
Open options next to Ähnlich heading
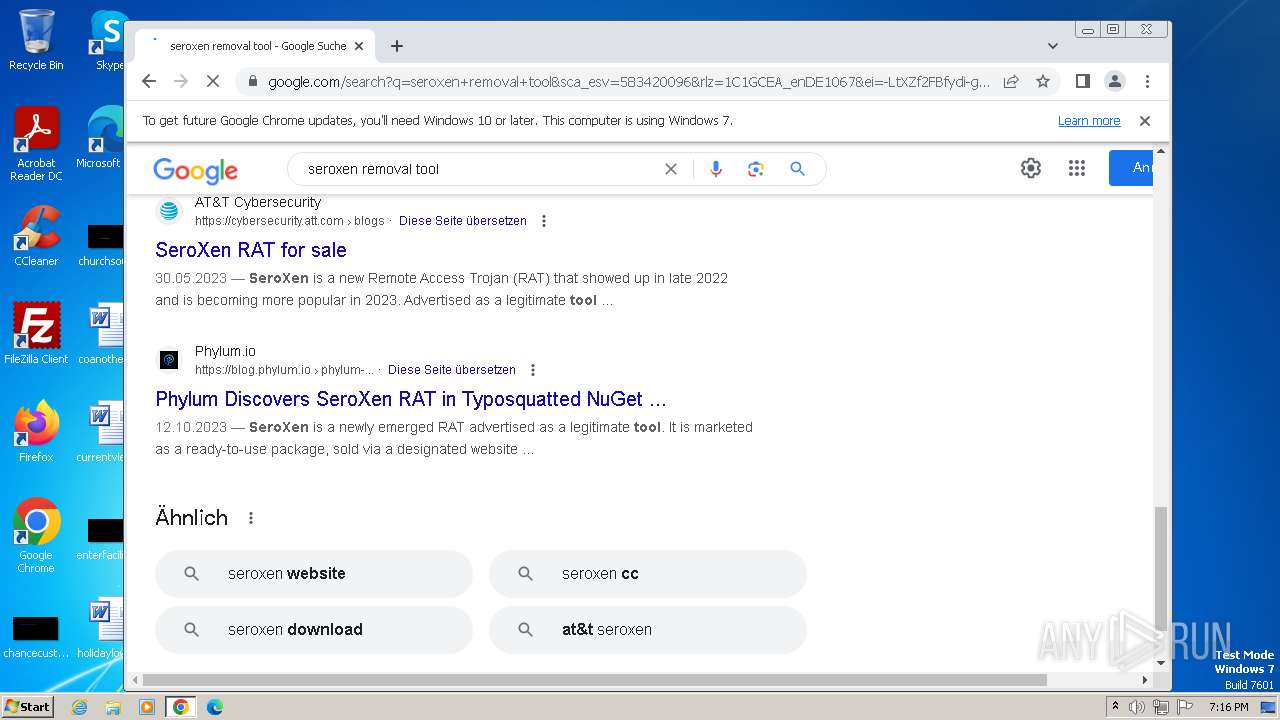point(251,518)
